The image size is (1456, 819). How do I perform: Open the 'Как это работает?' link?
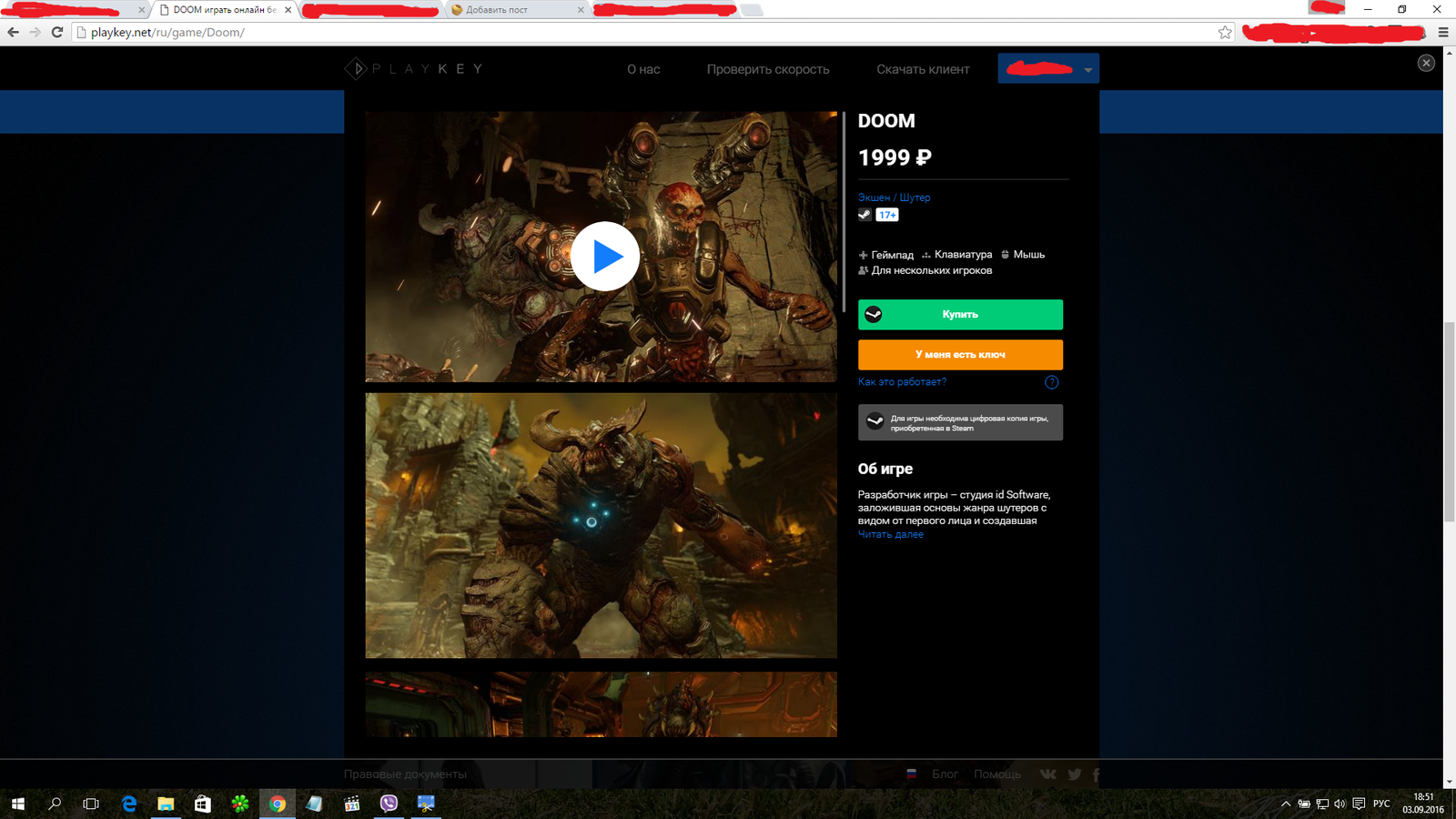coord(902,382)
